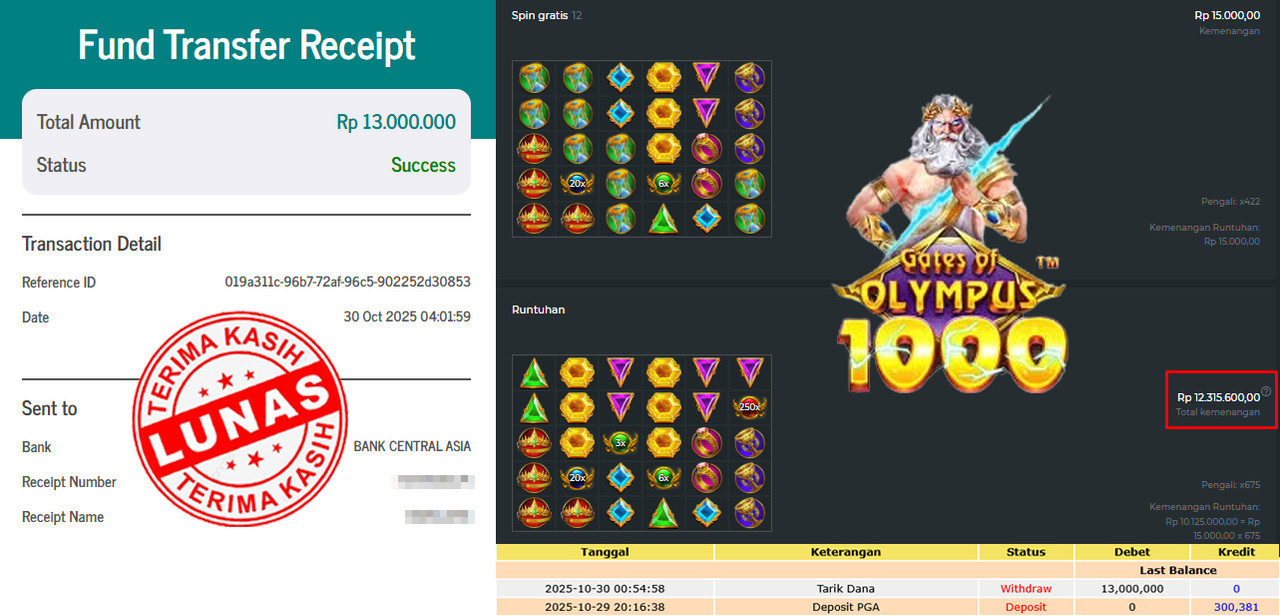The width and height of the screenshot is (1280, 616).
Task: Click the help icon beside Rp 12.315.600,00
Action: [x=1266, y=392]
